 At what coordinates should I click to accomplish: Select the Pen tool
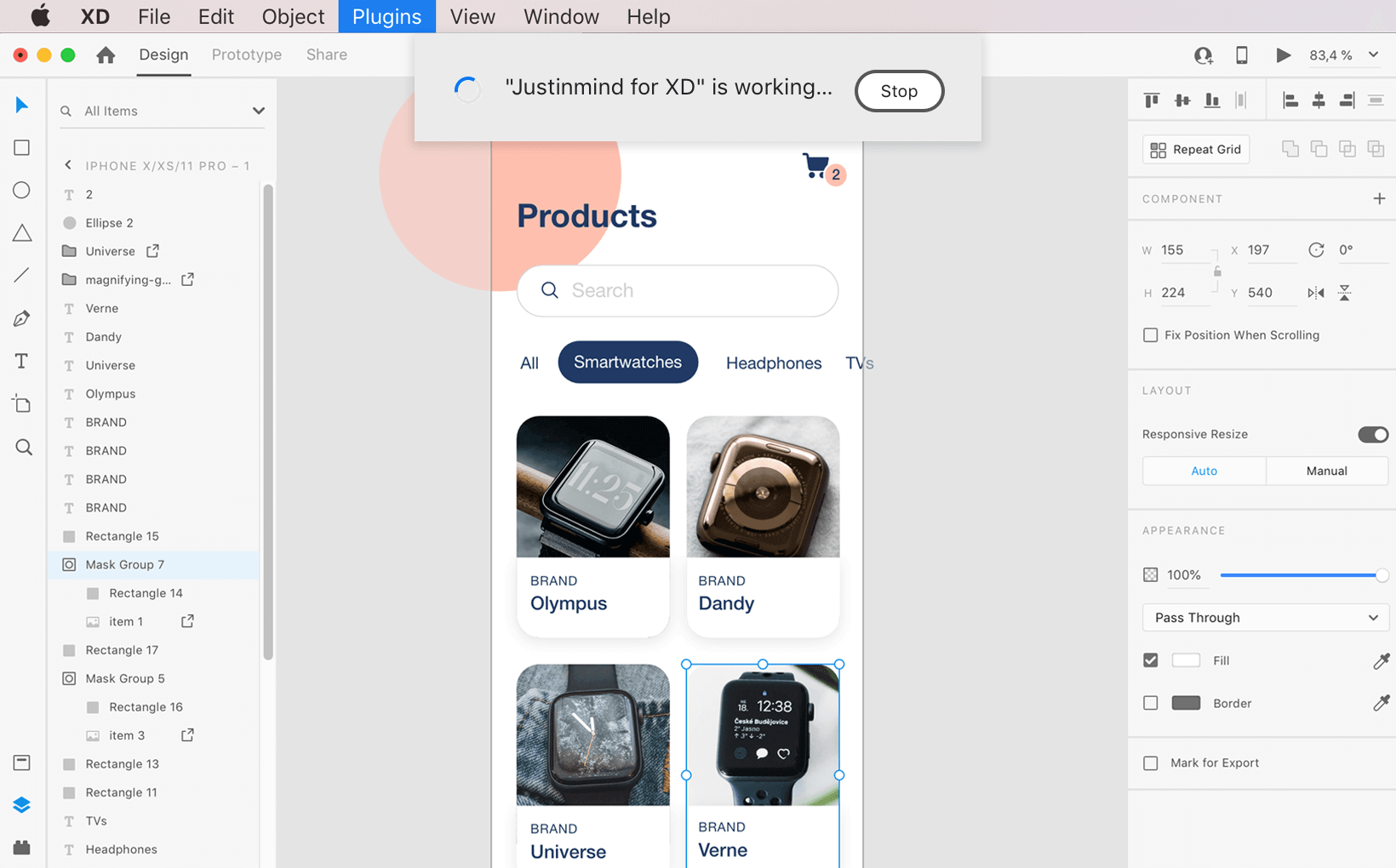pyautogui.click(x=20, y=317)
